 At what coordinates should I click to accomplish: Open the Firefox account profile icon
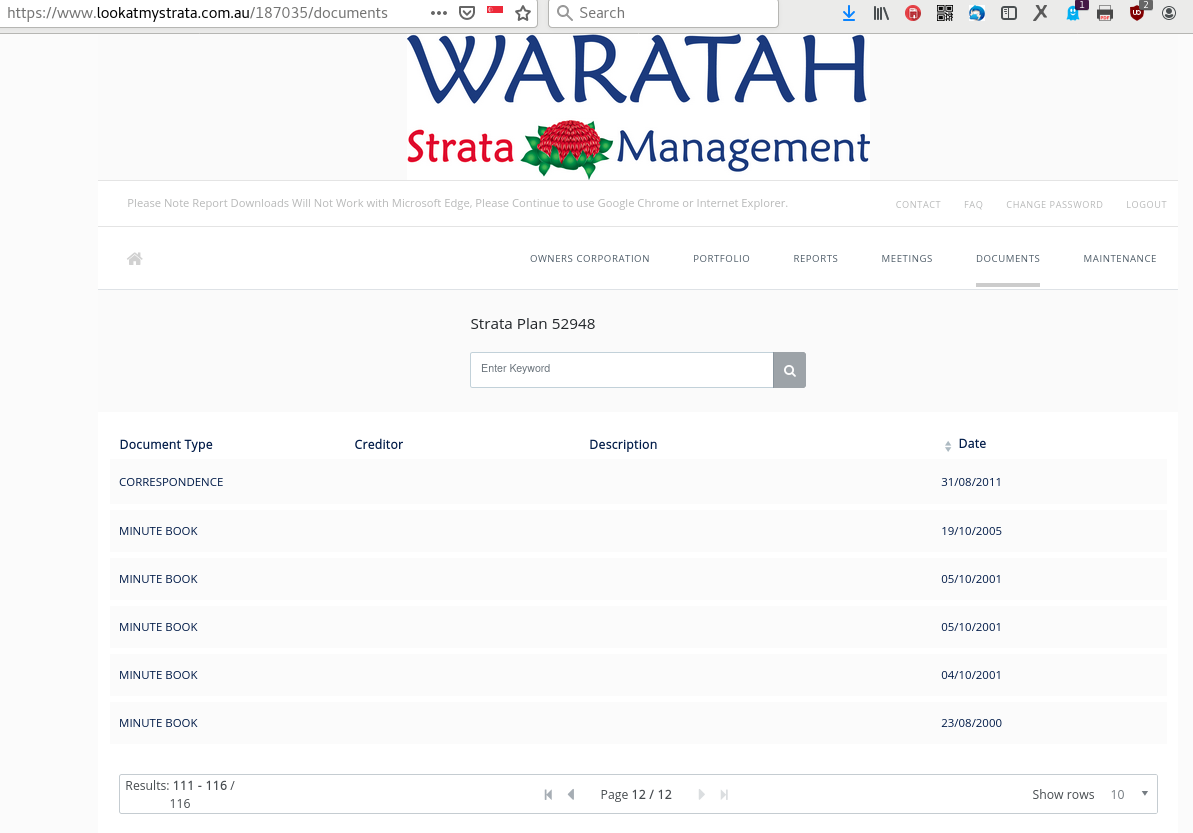pyautogui.click(x=1169, y=13)
